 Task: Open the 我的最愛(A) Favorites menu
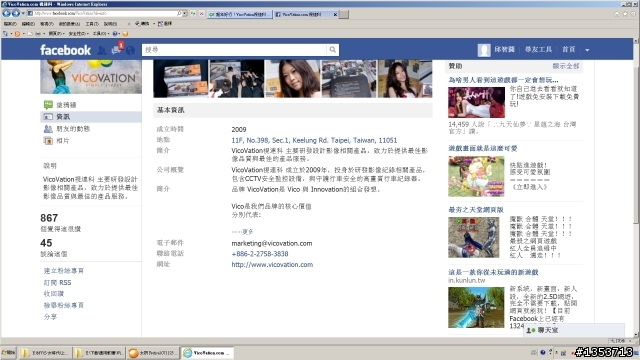pos(69,24)
